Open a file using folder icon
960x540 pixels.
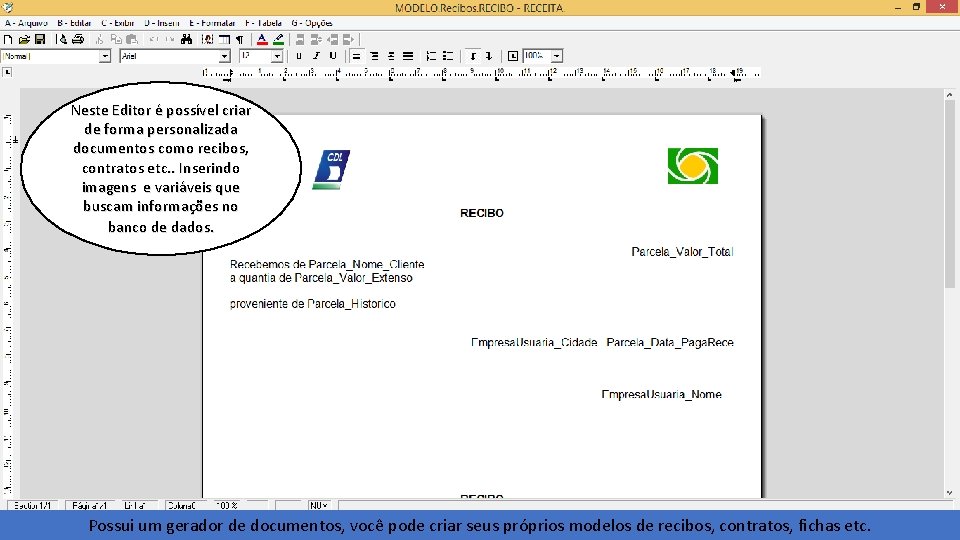click(24, 39)
